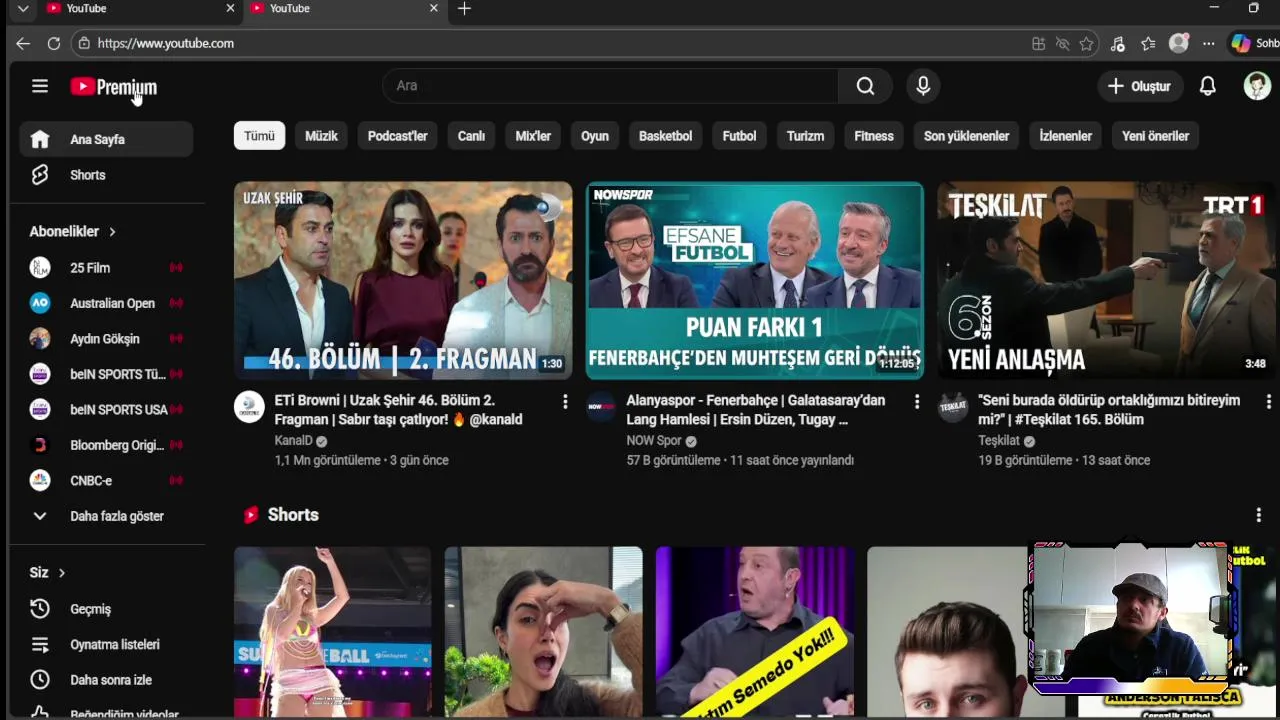Open Geçmiş history page

tap(106, 609)
